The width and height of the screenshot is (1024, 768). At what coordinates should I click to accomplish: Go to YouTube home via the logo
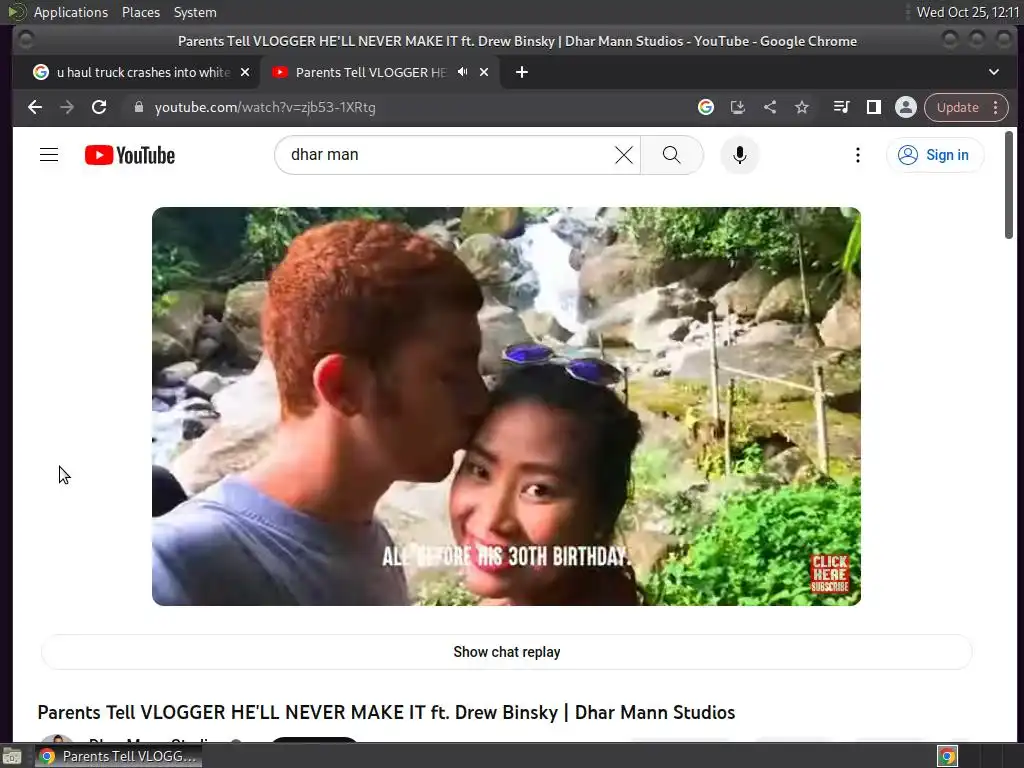tap(130, 155)
